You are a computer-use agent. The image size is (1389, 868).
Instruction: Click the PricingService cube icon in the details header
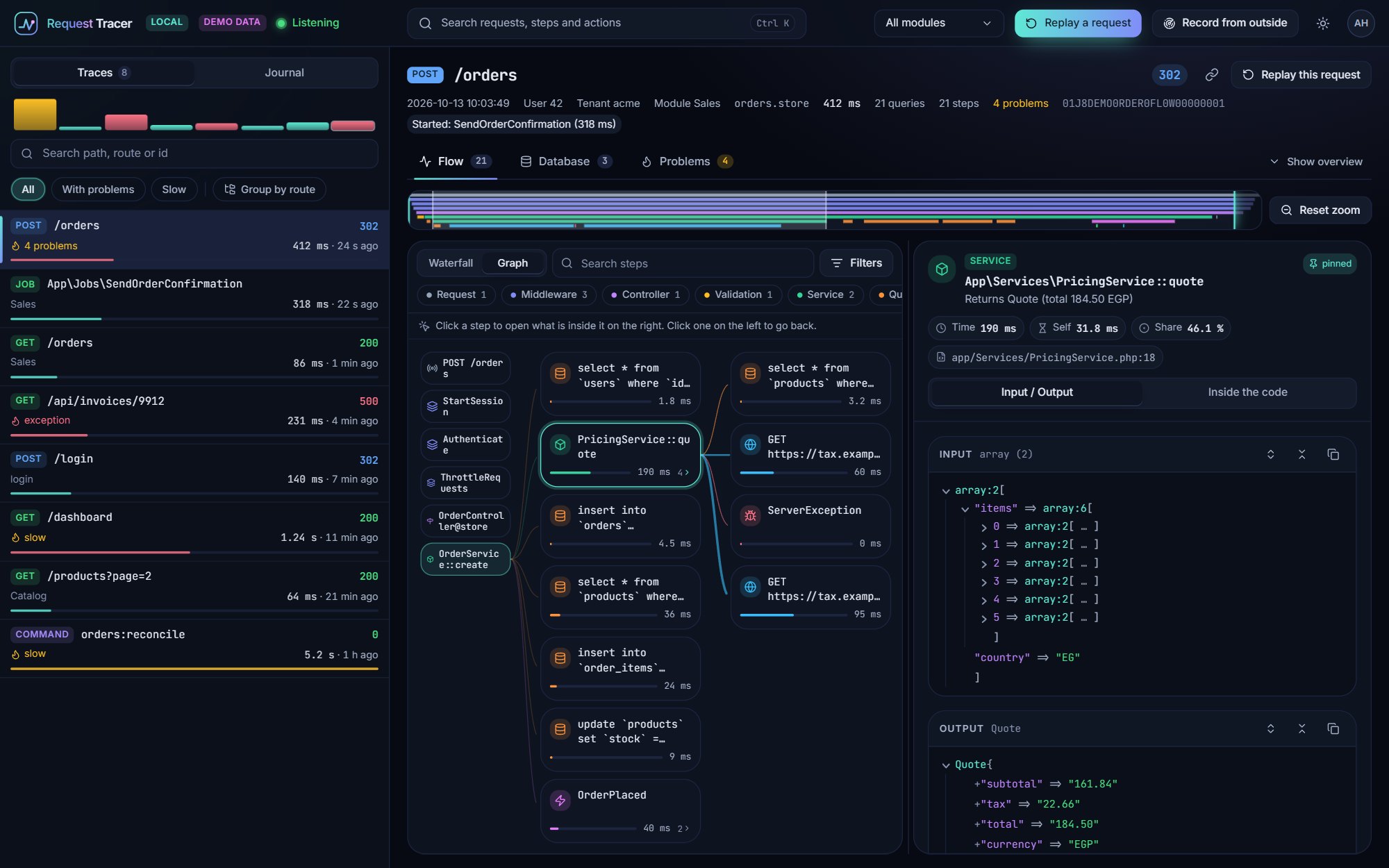[x=942, y=269]
